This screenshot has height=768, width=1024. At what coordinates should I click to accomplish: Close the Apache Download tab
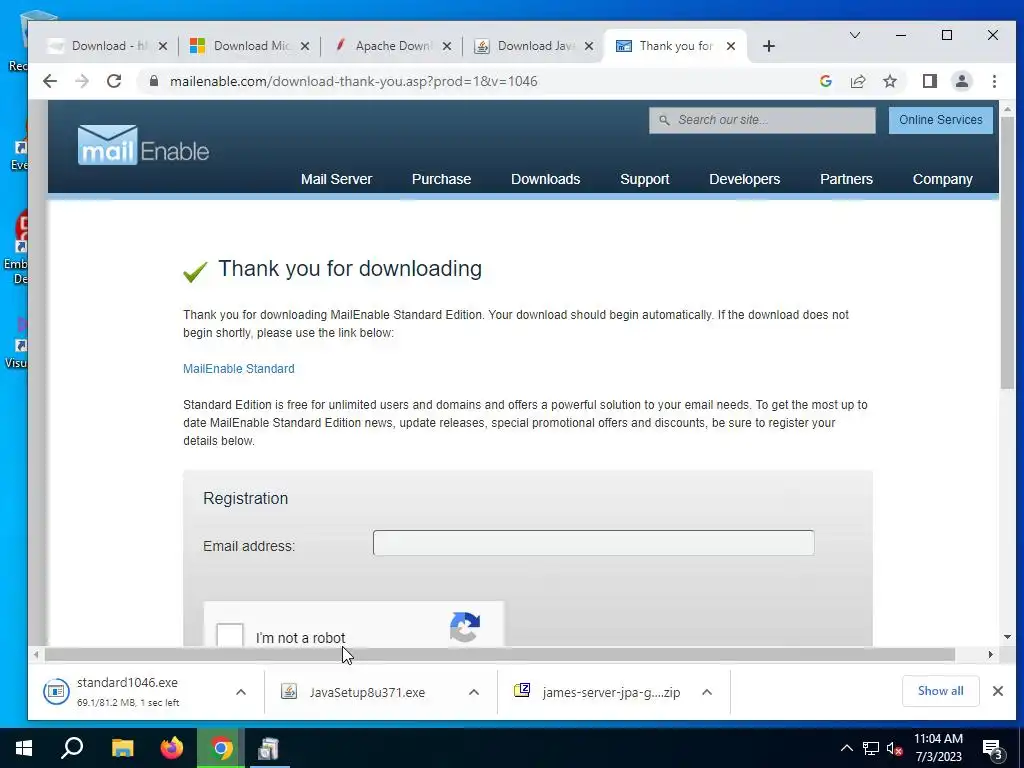point(447,46)
